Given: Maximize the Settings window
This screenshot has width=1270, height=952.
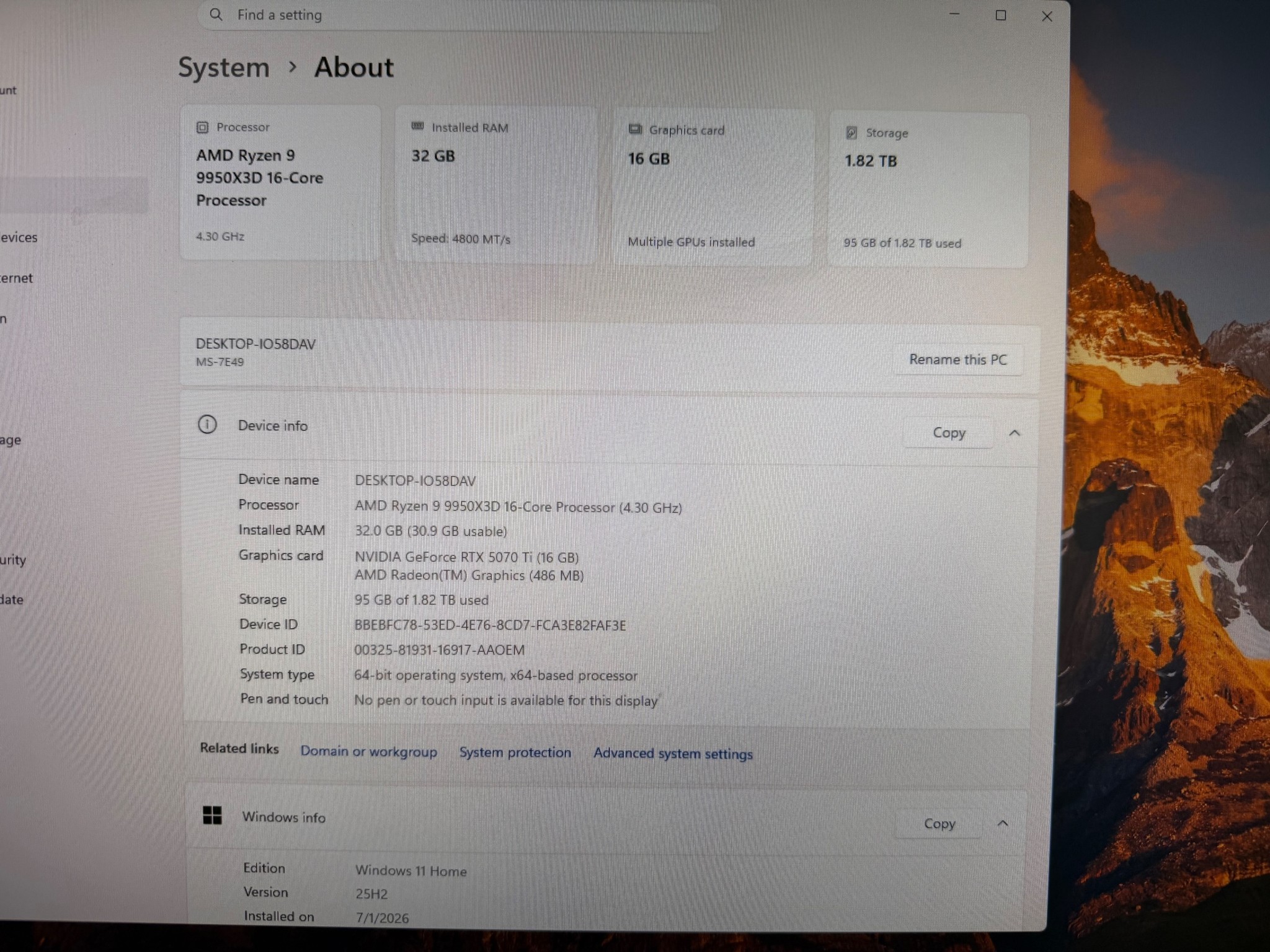Looking at the screenshot, I should point(1000,15).
